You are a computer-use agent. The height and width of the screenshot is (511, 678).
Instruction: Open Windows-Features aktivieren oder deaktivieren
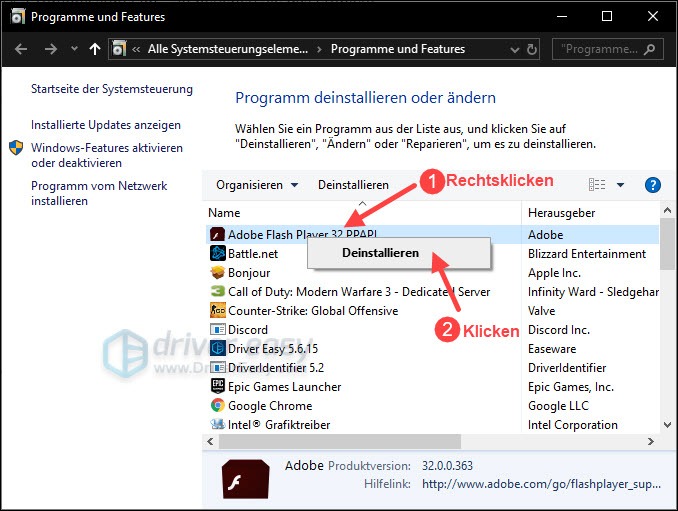coord(107,155)
